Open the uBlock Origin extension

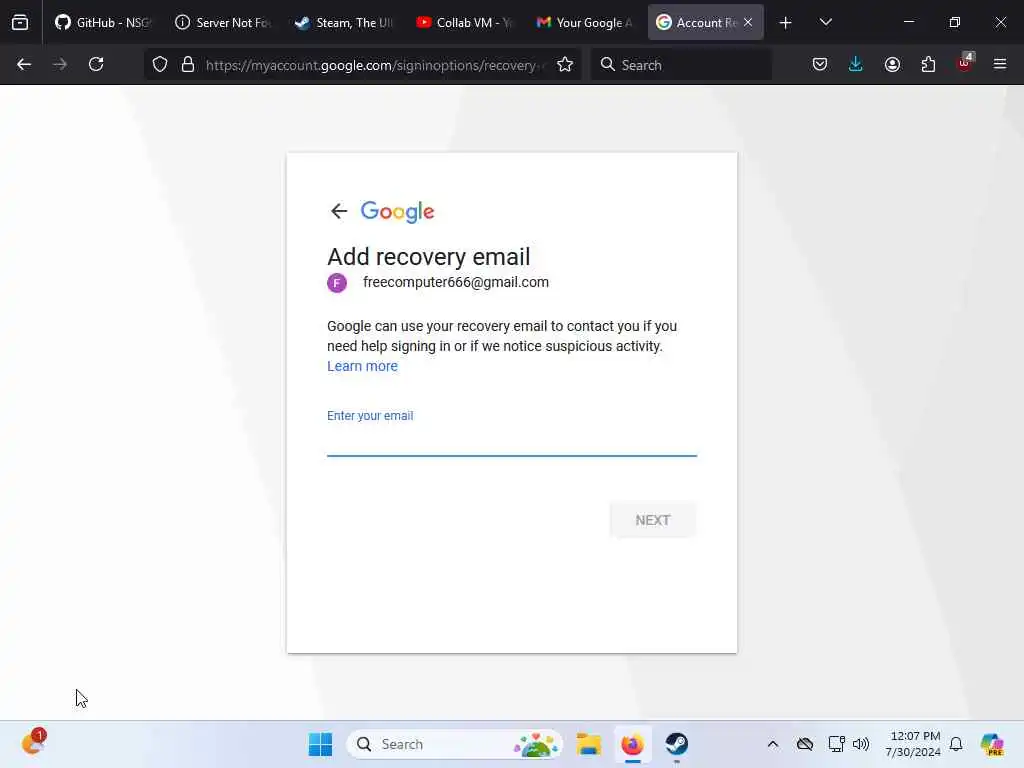pos(965,63)
